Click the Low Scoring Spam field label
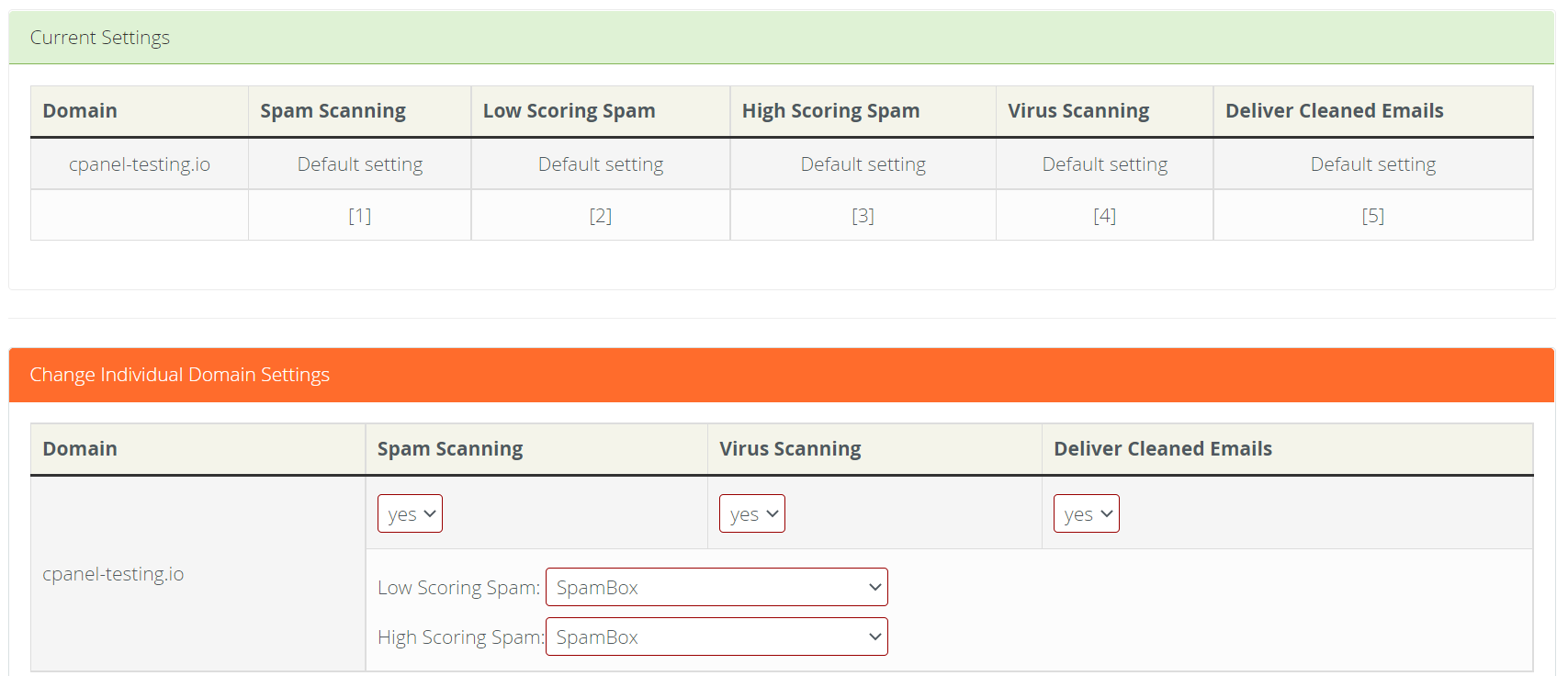 tap(458, 588)
